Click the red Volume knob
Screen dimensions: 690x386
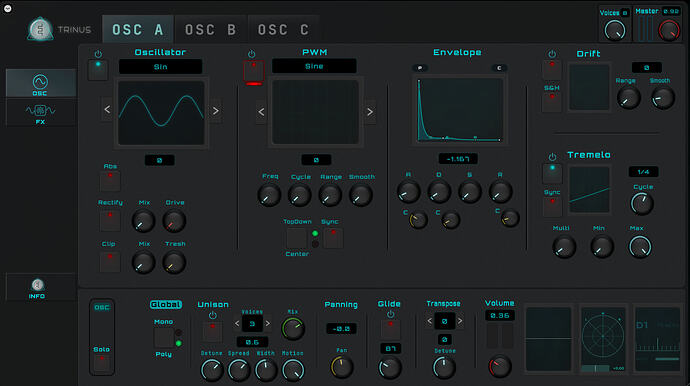click(500, 367)
